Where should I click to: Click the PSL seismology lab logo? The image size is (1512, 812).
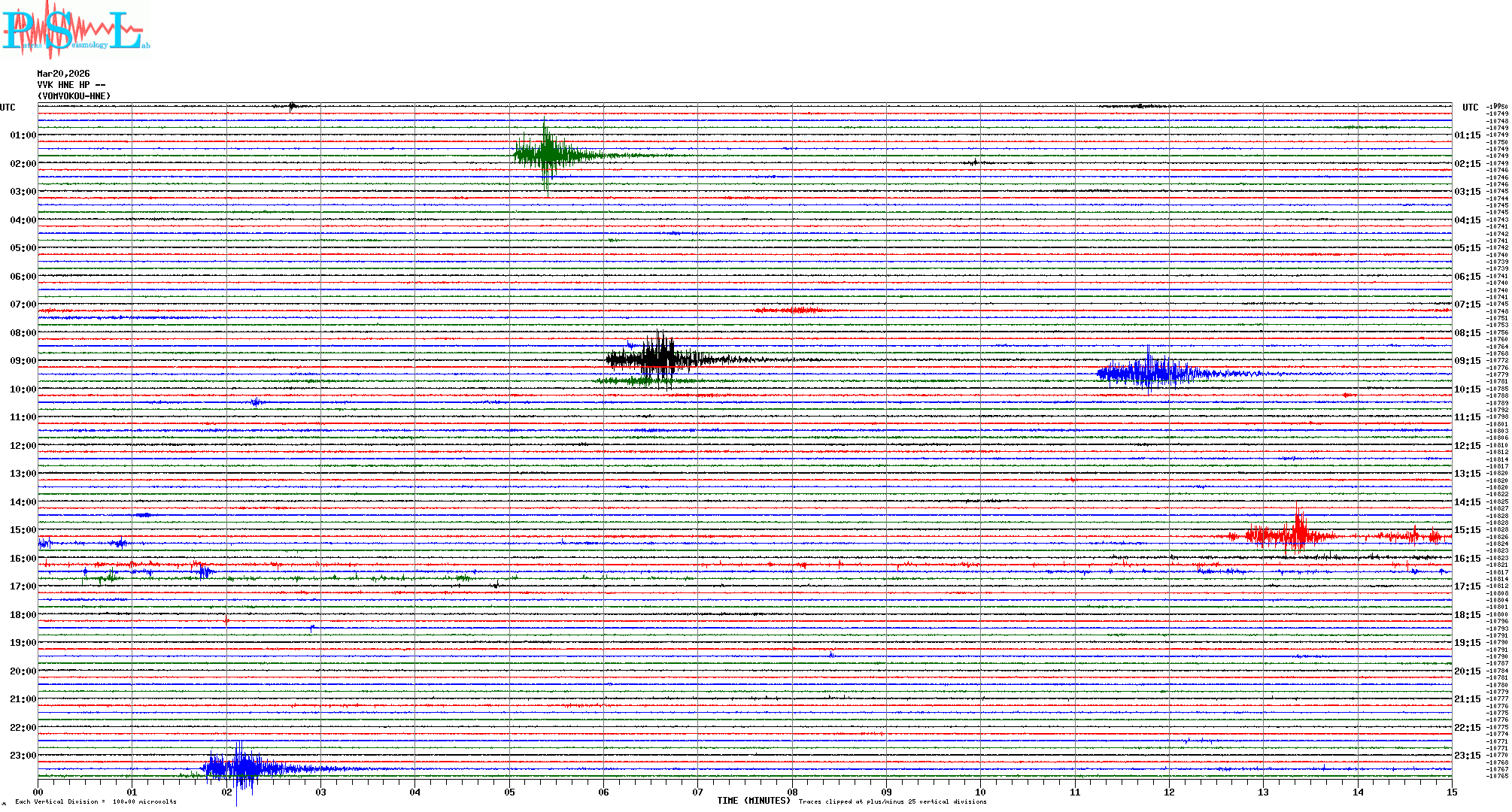coord(75,30)
